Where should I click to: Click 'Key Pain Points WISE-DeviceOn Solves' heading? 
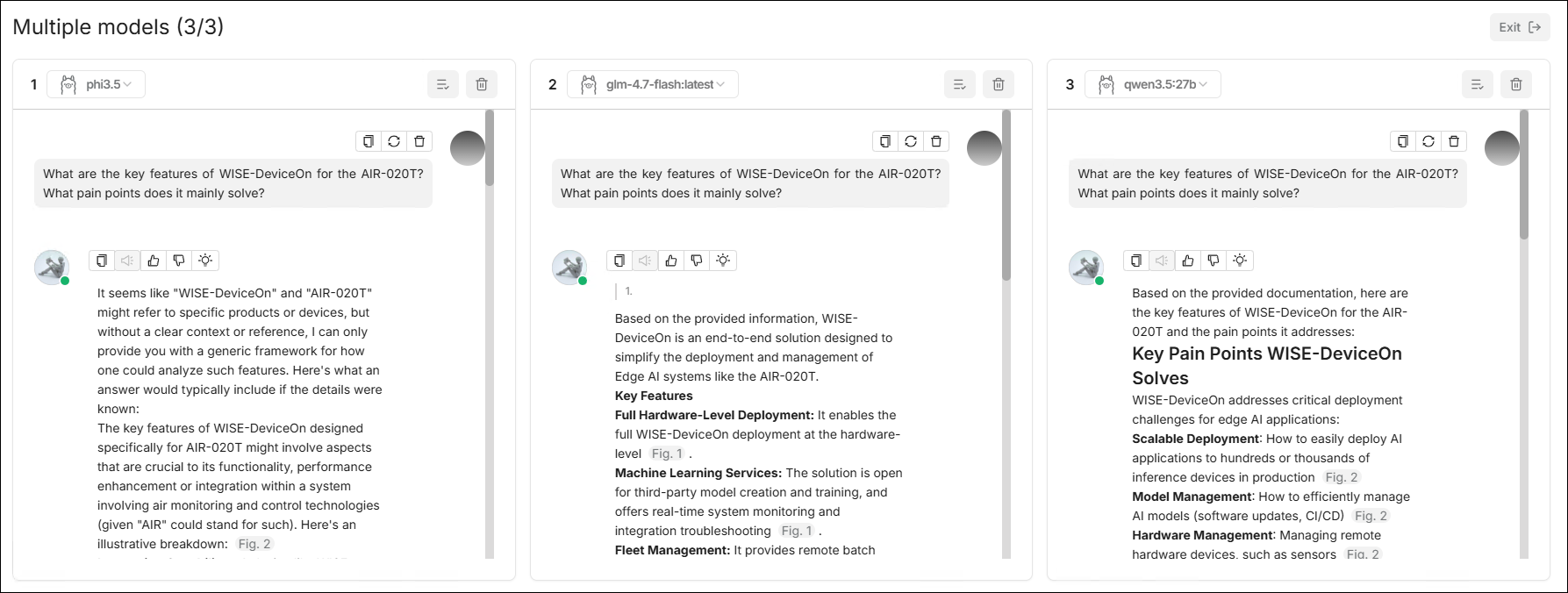click(1267, 366)
